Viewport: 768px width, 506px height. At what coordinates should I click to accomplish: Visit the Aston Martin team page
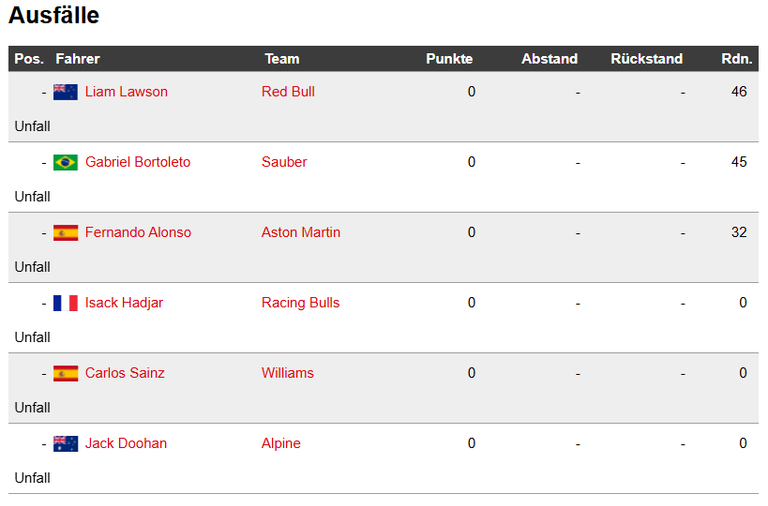tap(301, 232)
